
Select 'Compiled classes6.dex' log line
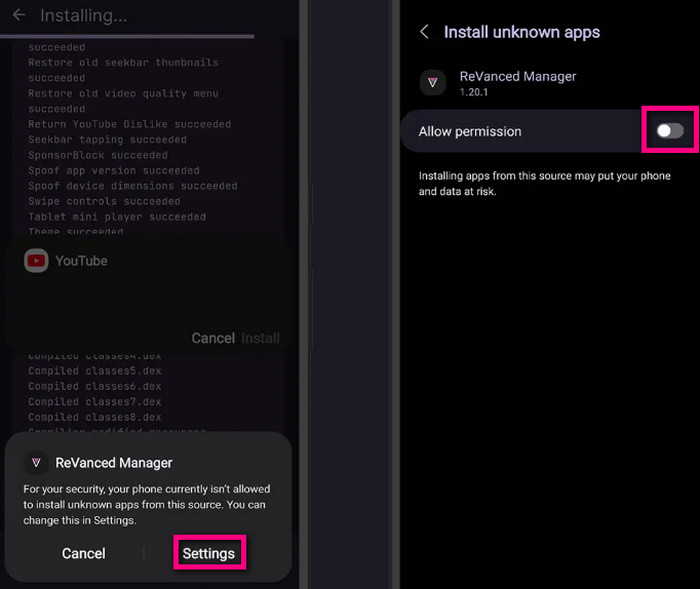95,386
